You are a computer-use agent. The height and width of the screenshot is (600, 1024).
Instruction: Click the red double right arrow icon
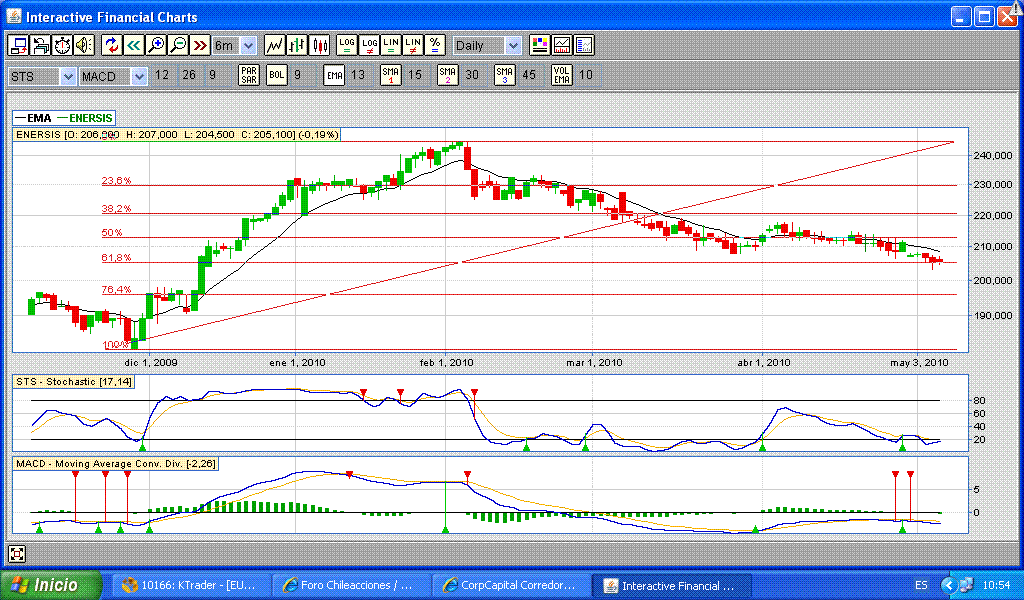[199, 45]
